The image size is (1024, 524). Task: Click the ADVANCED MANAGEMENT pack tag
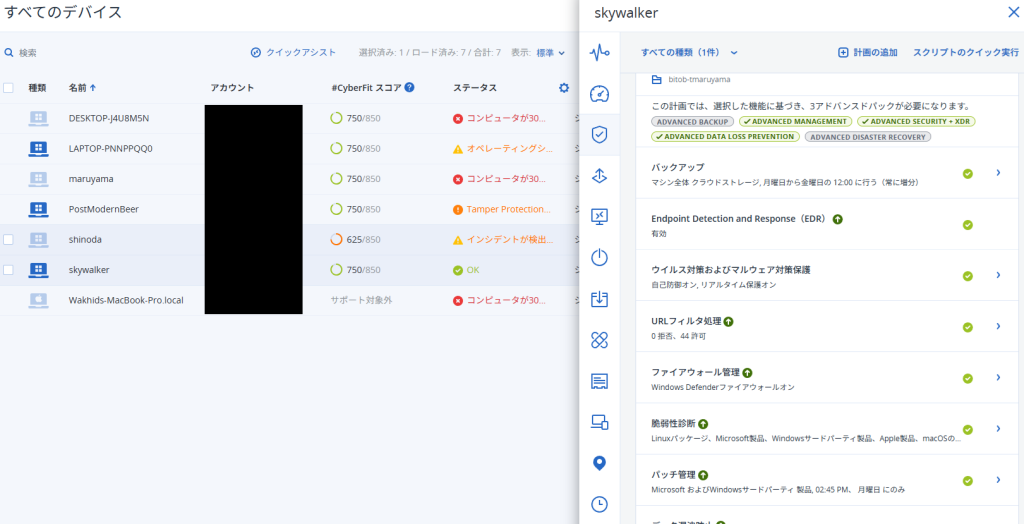(x=795, y=122)
